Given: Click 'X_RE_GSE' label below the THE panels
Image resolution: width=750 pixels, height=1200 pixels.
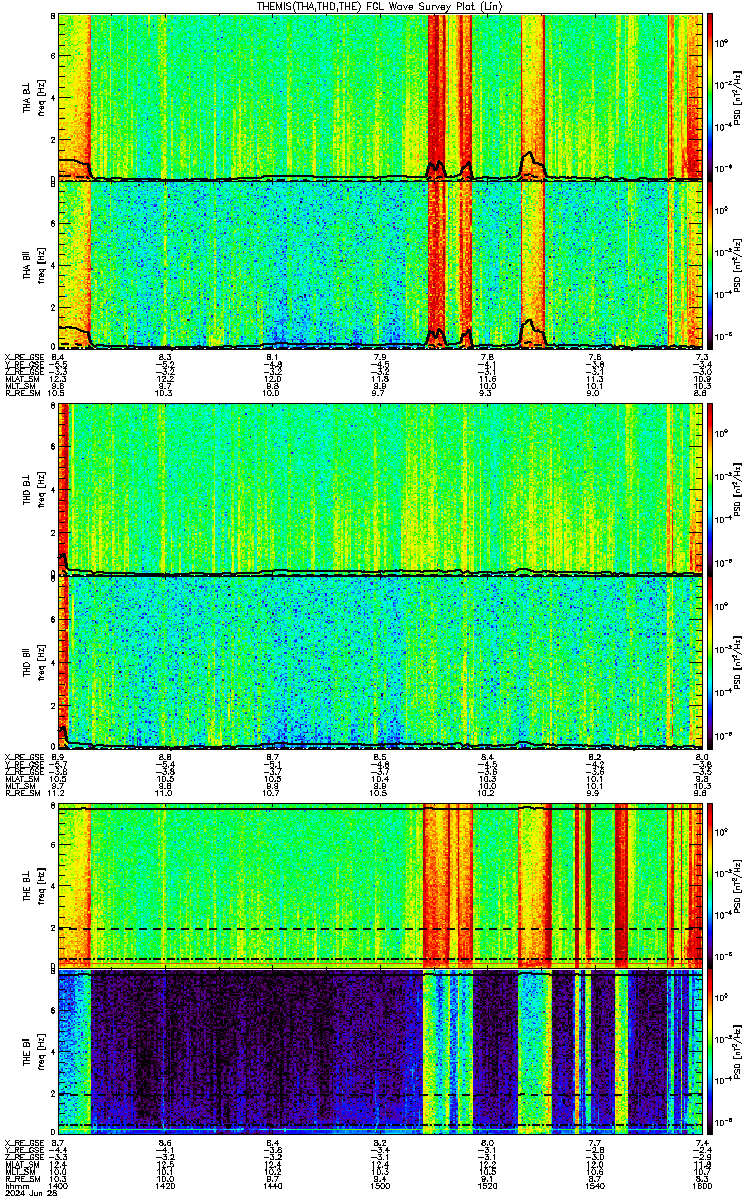Looking at the screenshot, I should click(x=23, y=1142).
